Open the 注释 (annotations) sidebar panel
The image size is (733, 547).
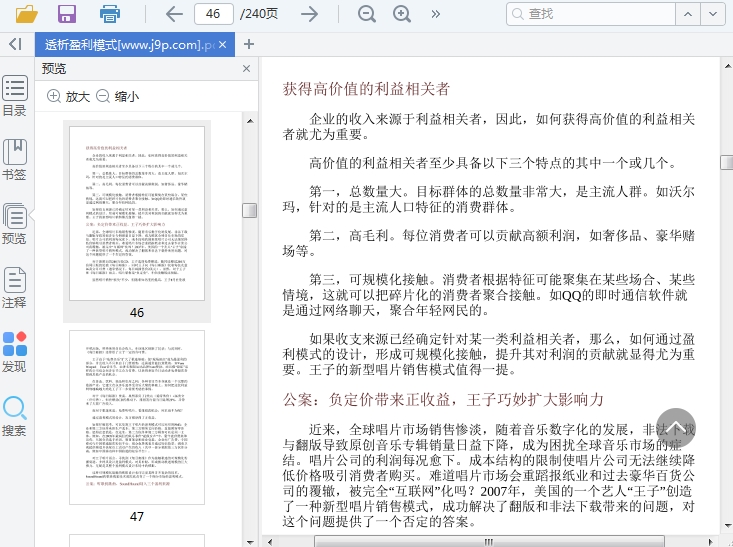tap(15, 289)
